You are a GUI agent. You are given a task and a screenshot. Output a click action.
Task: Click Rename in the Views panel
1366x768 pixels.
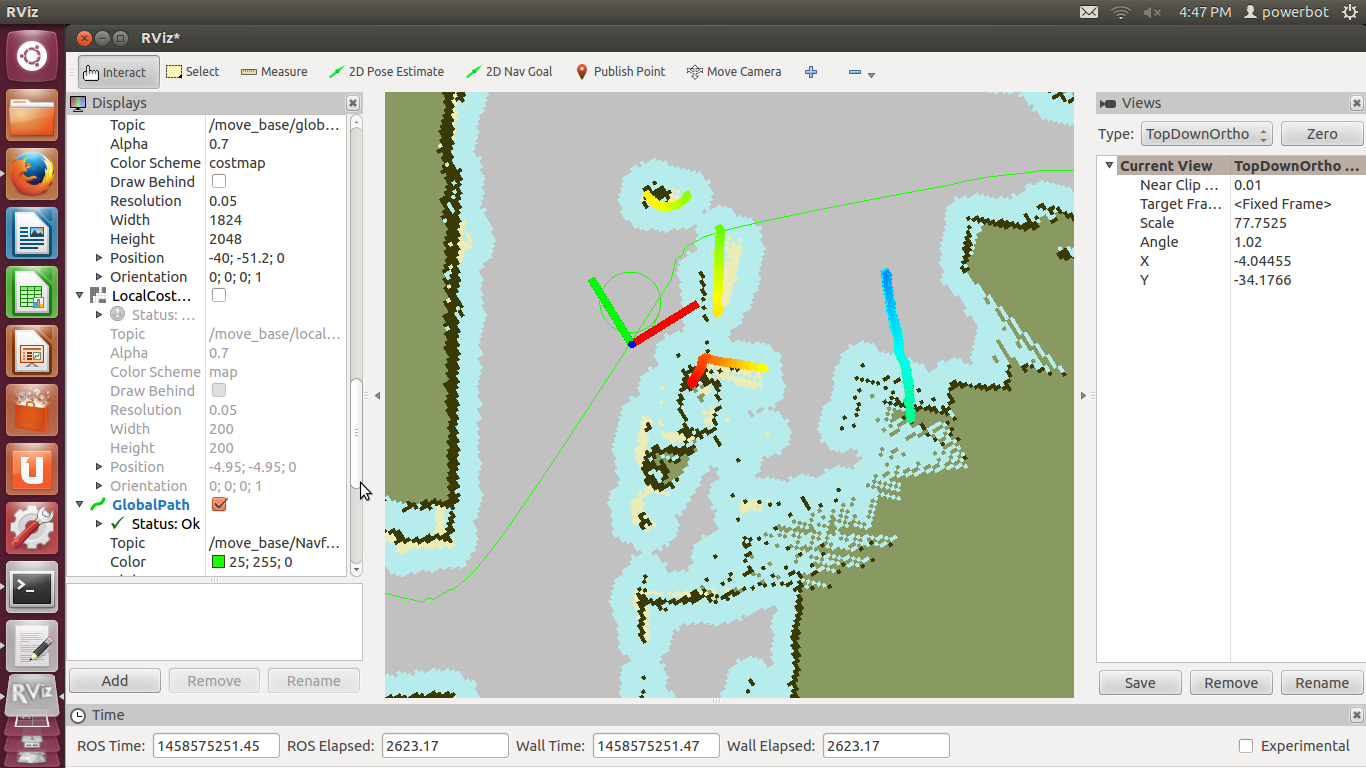(1322, 683)
